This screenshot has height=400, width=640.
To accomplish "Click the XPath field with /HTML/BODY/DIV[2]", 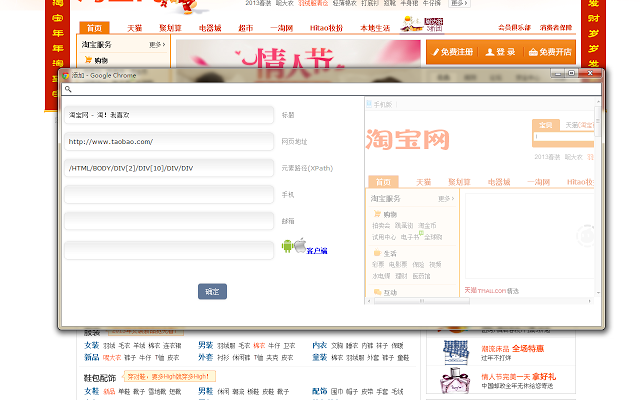I will pyautogui.click(x=169, y=168).
